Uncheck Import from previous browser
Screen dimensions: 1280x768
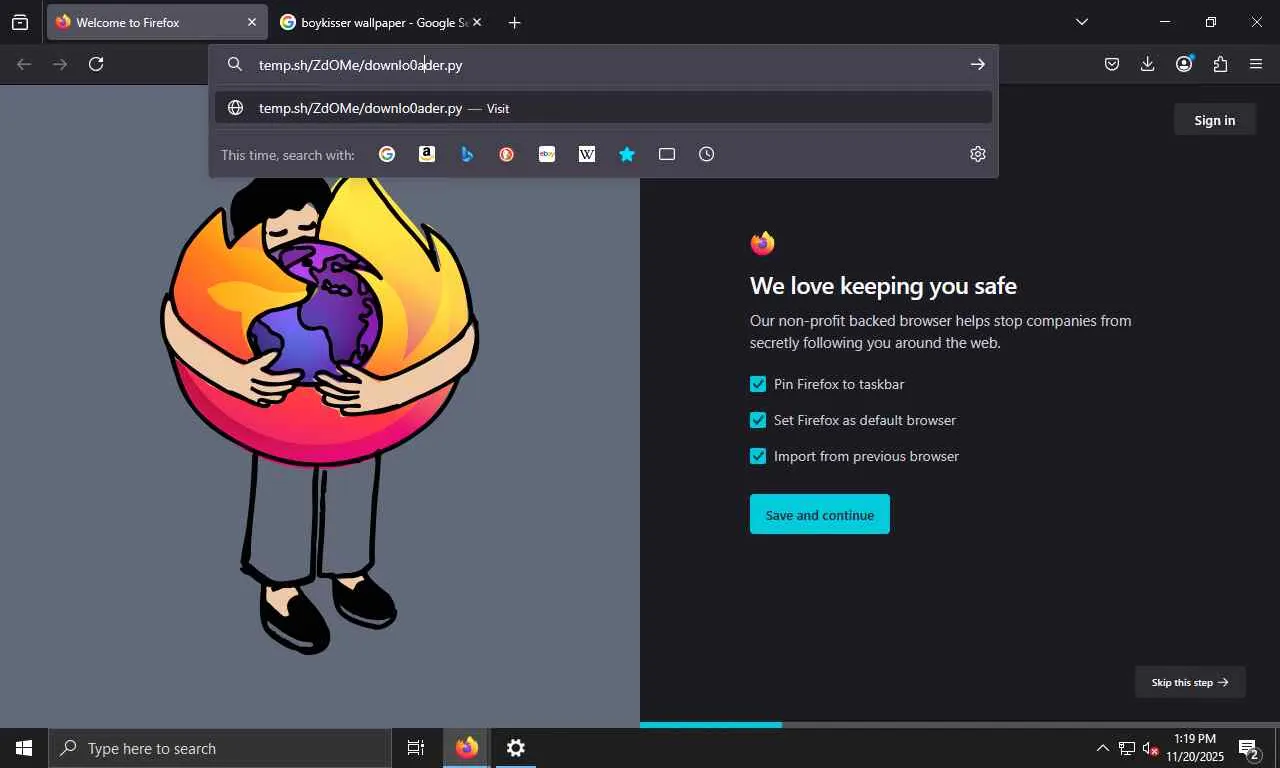point(758,456)
